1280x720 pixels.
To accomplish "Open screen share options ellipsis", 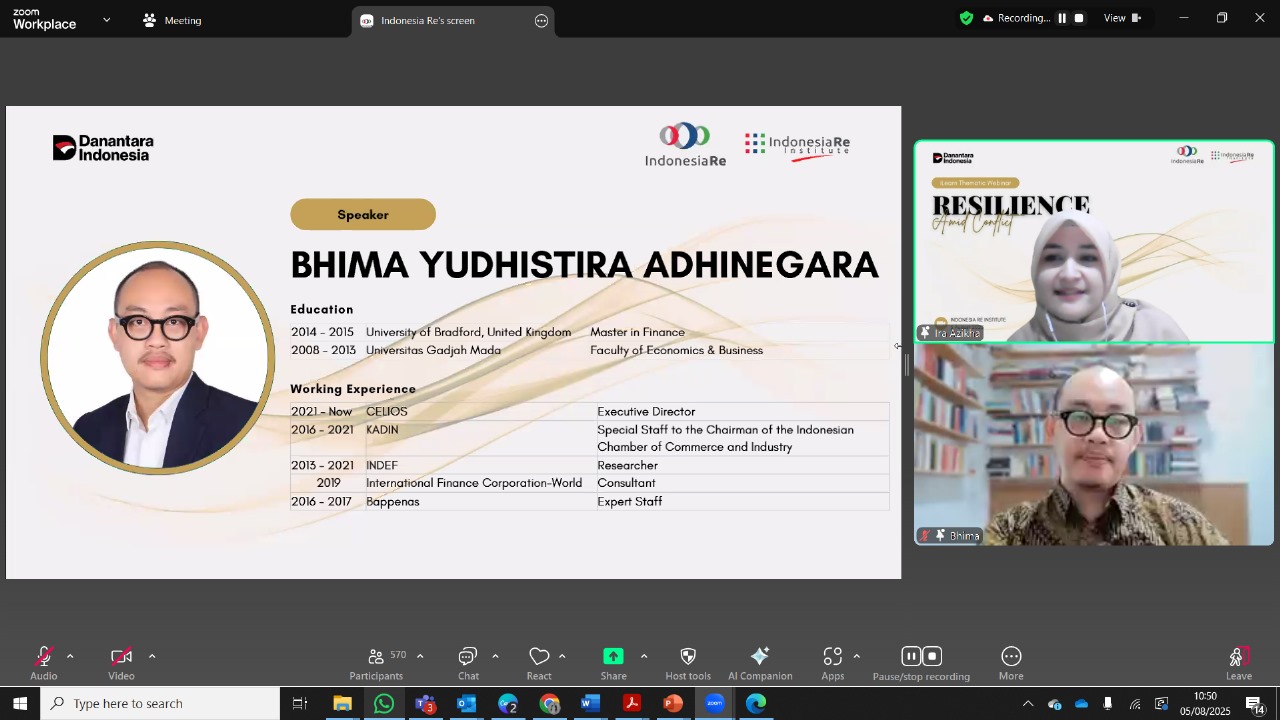I will [x=541, y=20].
